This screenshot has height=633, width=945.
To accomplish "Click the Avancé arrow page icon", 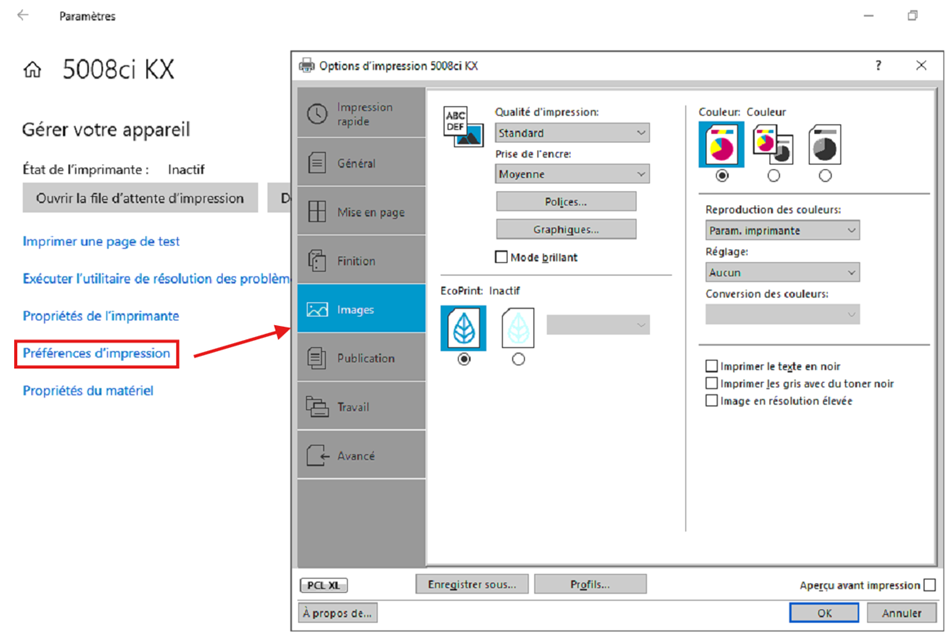I will coord(318,455).
